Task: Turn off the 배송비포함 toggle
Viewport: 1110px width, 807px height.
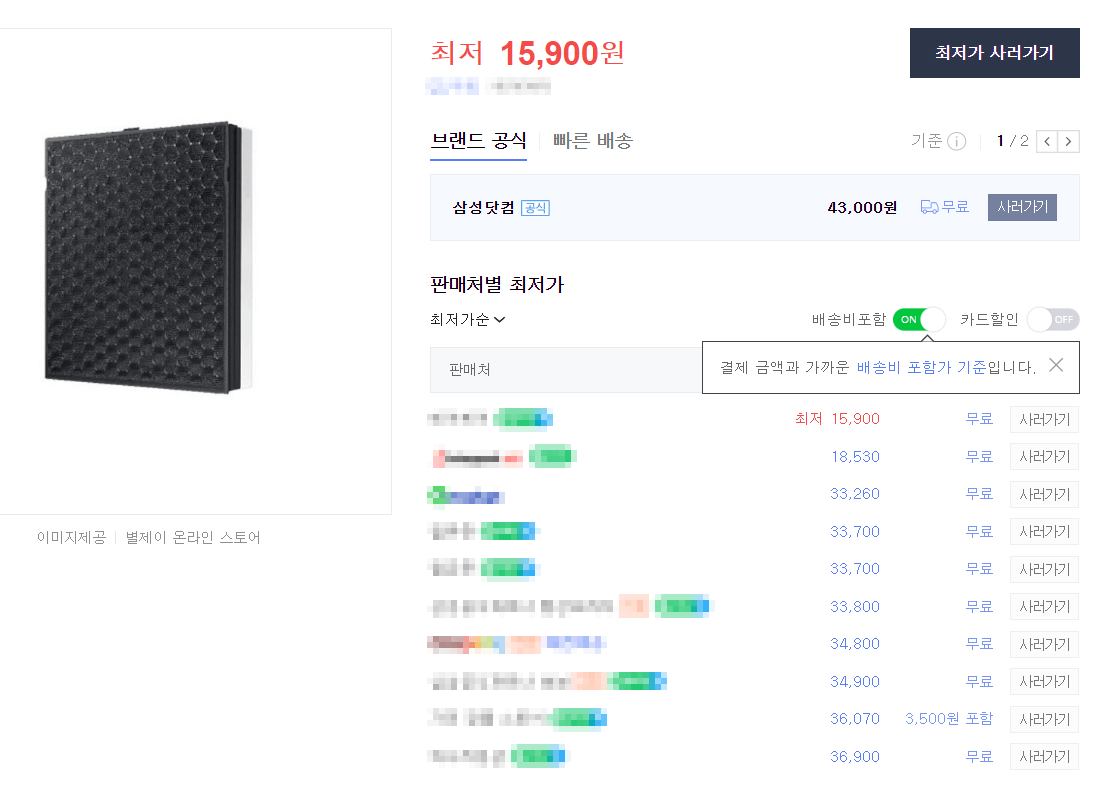Action: pos(917,319)
